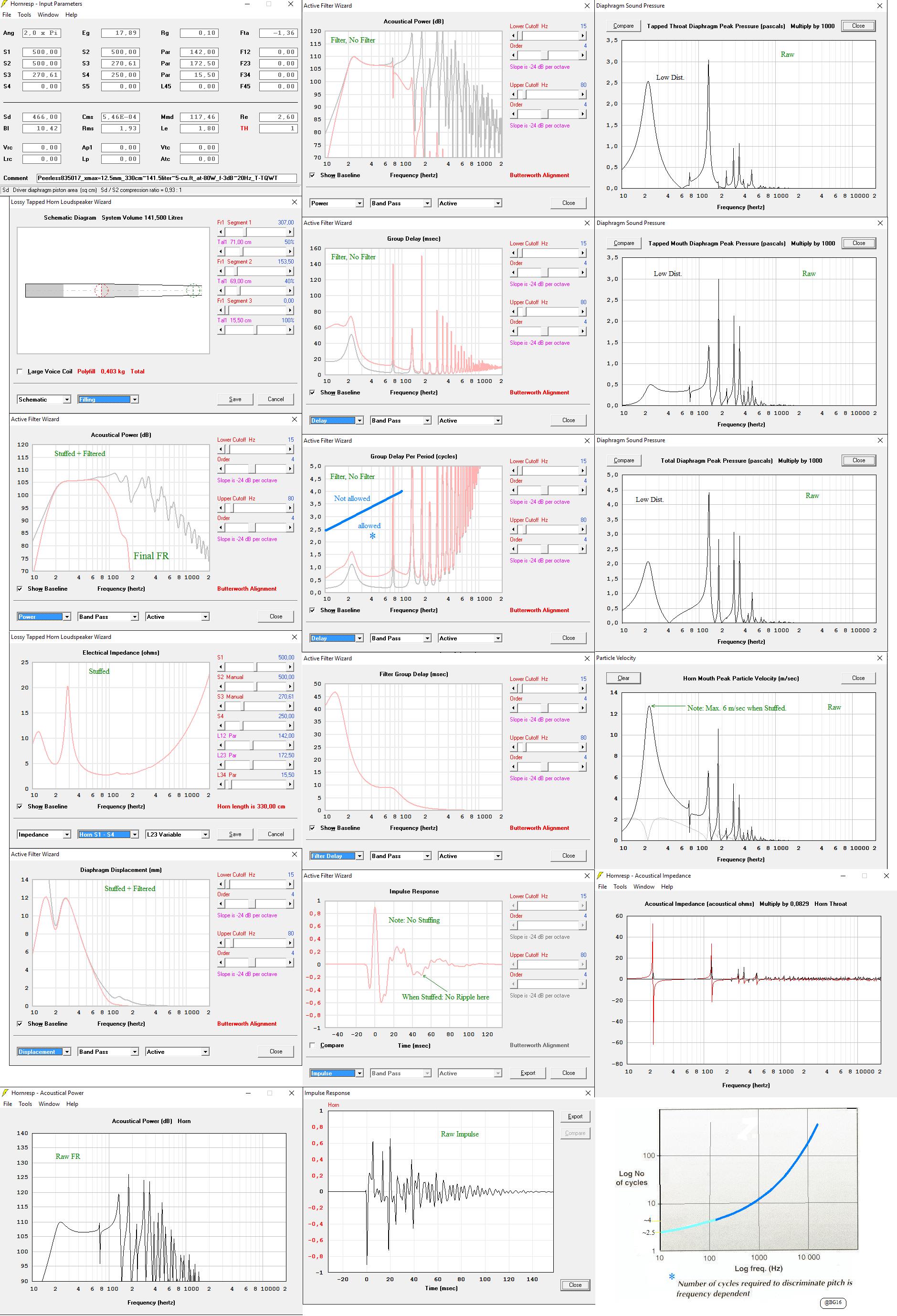Open Tools menu in Input Parameters window
The width and height of the screenshot is (897, 1316).
tap(24, 15)
